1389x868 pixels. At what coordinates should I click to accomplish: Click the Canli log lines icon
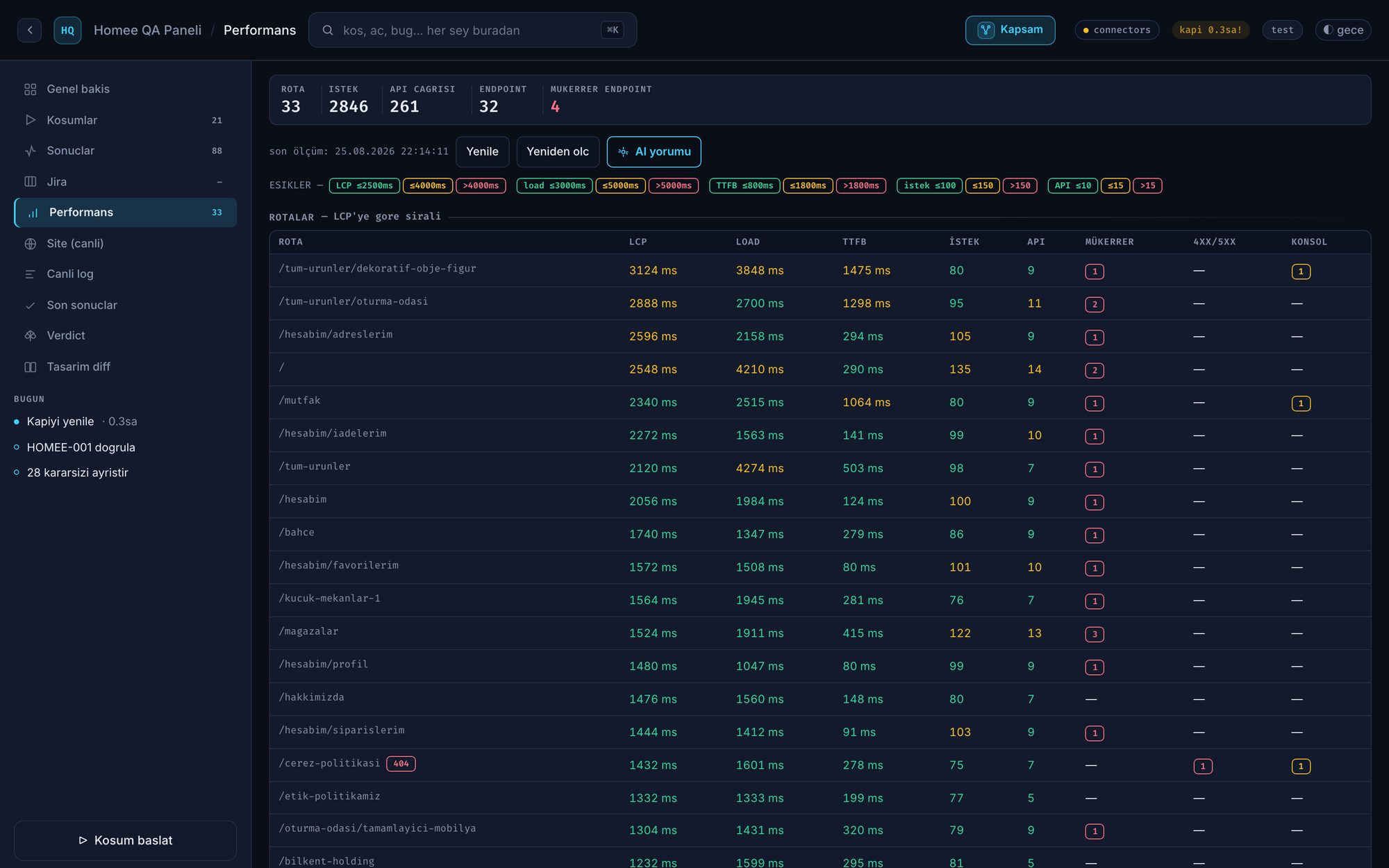click(30, 274)
